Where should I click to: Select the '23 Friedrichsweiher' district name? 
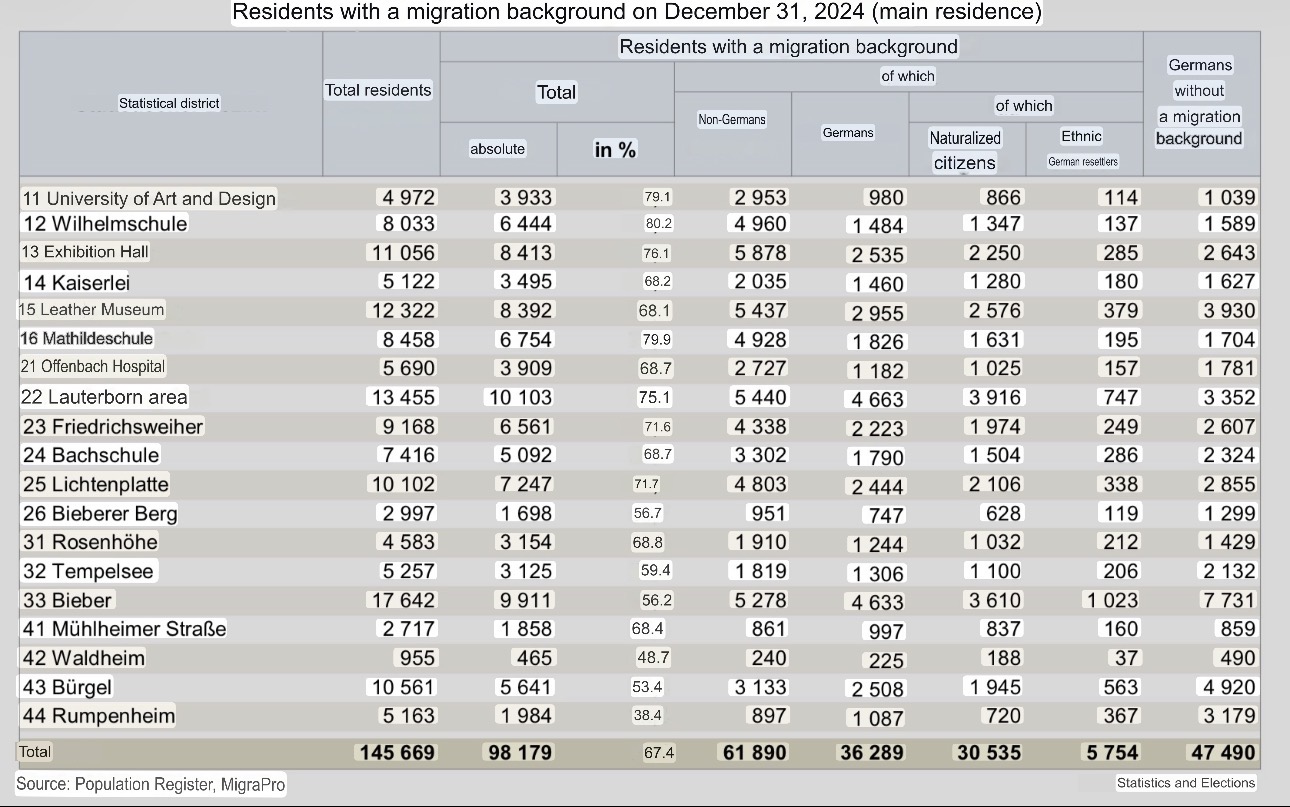point(112,427)
